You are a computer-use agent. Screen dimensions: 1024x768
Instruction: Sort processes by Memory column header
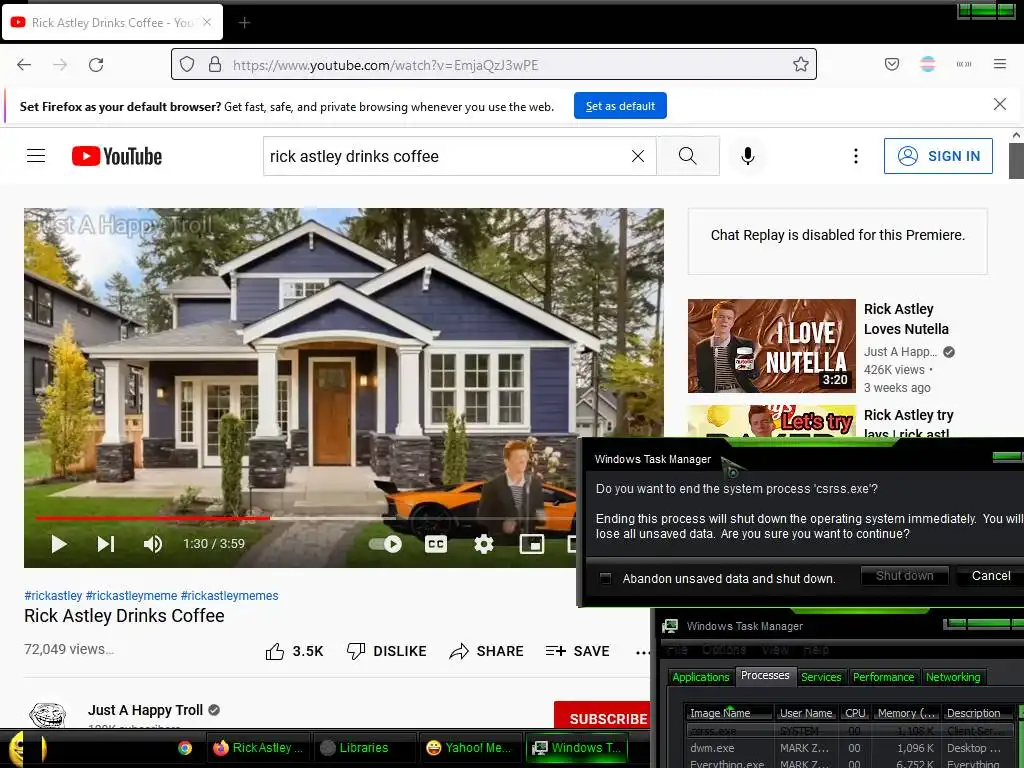coord(906,713)
